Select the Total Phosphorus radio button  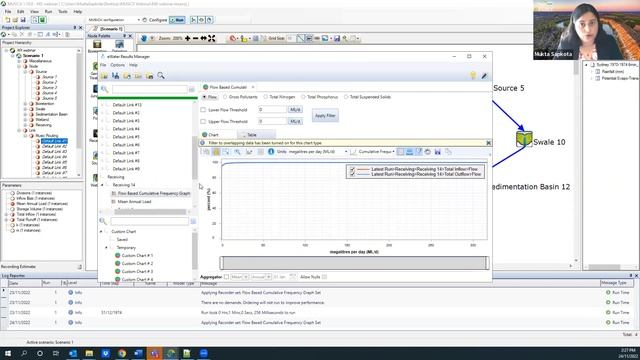coord(303,97)
